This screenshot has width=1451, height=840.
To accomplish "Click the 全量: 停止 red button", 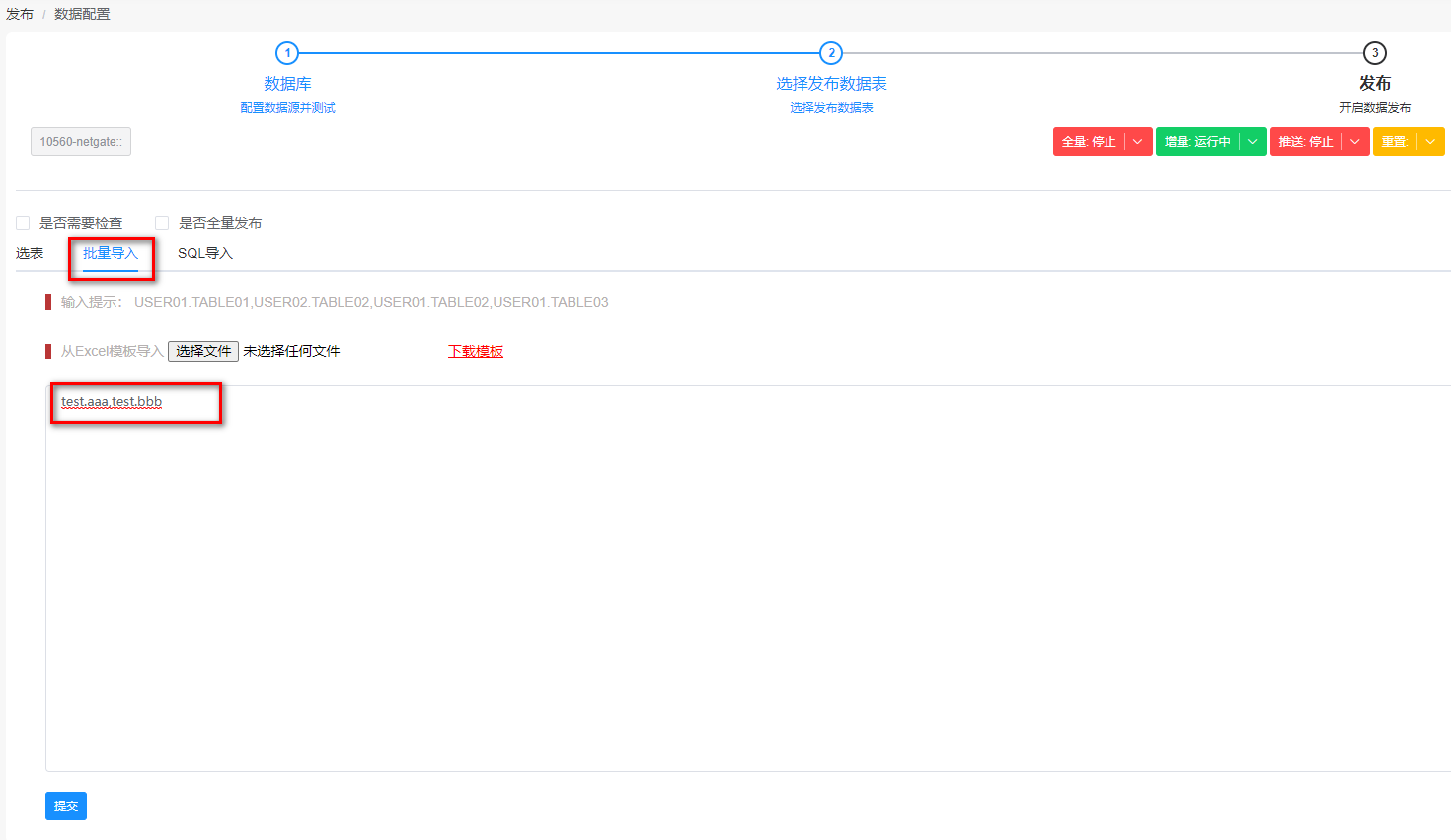I will (x=1089, y=142).
